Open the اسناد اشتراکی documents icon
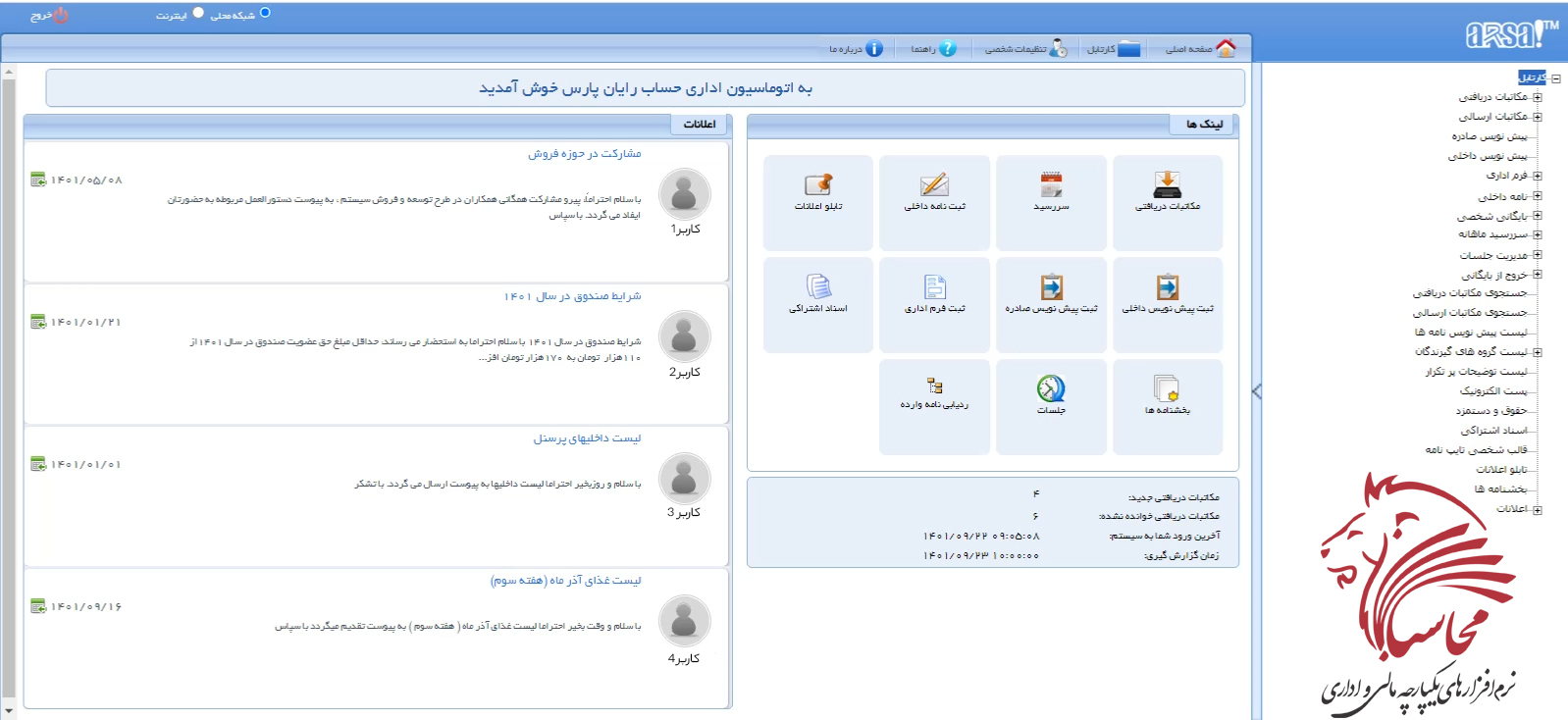 818,286
